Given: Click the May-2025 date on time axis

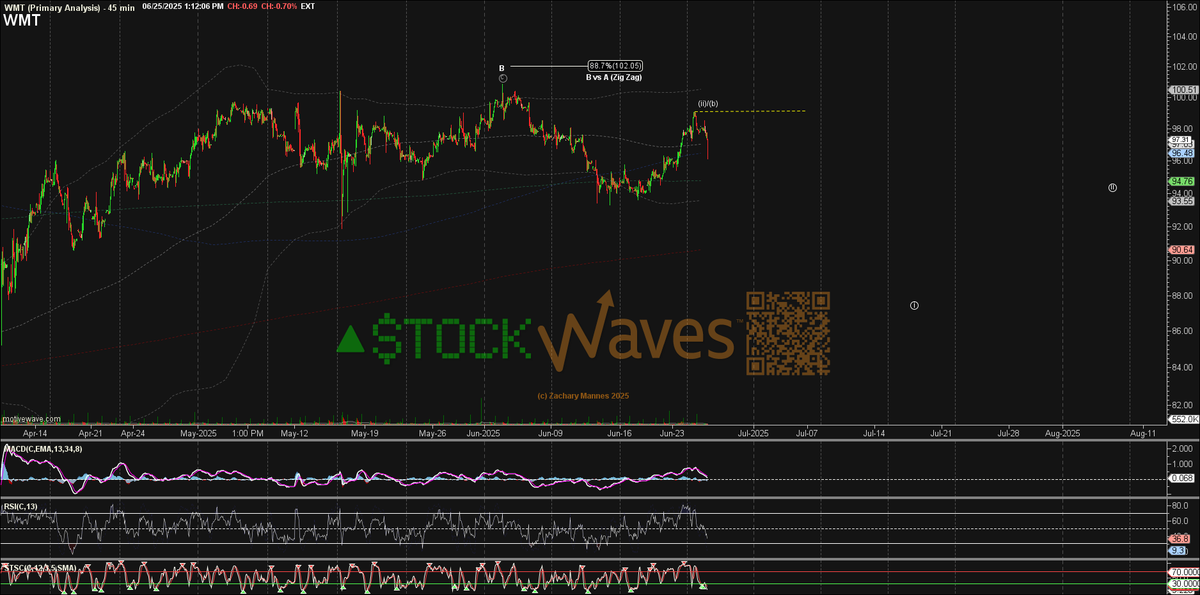Looking at the screenshot, I should [199, 435].
